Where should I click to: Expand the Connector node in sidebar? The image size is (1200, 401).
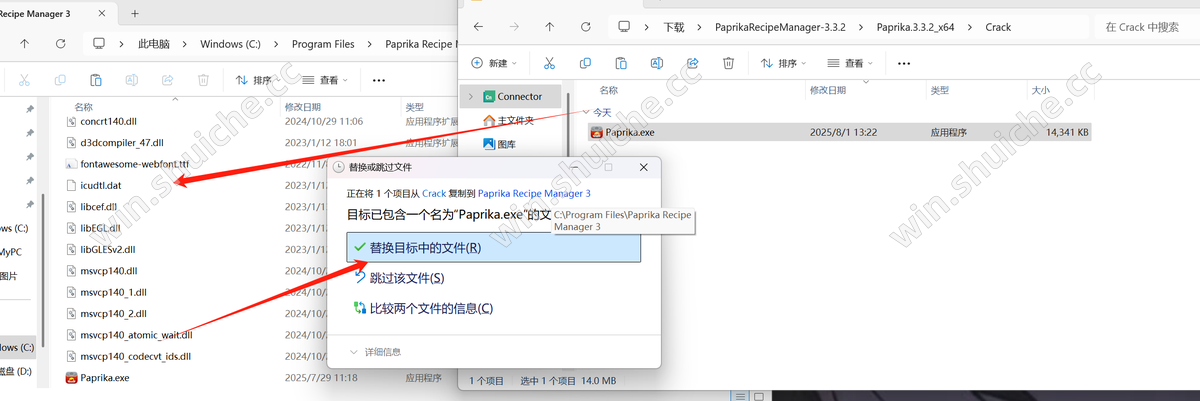[471, 97]
